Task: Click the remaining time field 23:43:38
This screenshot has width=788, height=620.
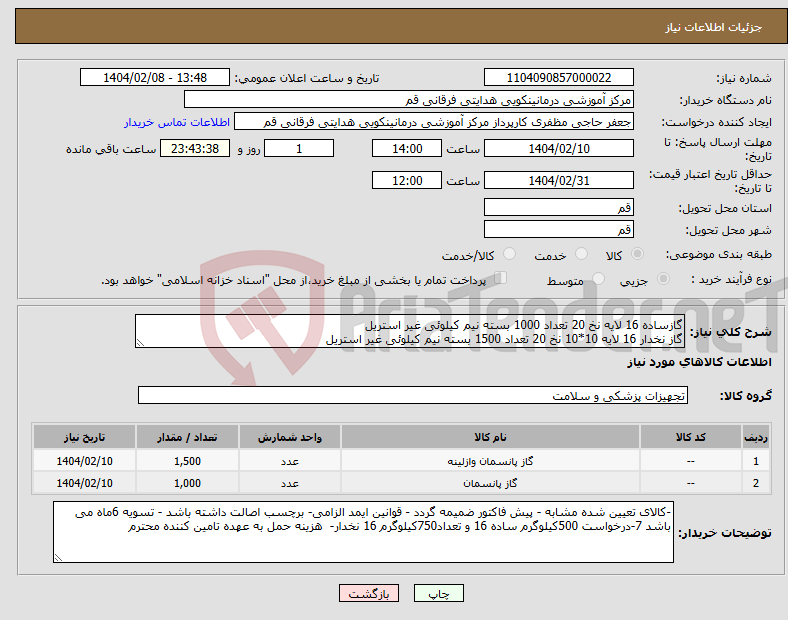Action: click(195, 149)
